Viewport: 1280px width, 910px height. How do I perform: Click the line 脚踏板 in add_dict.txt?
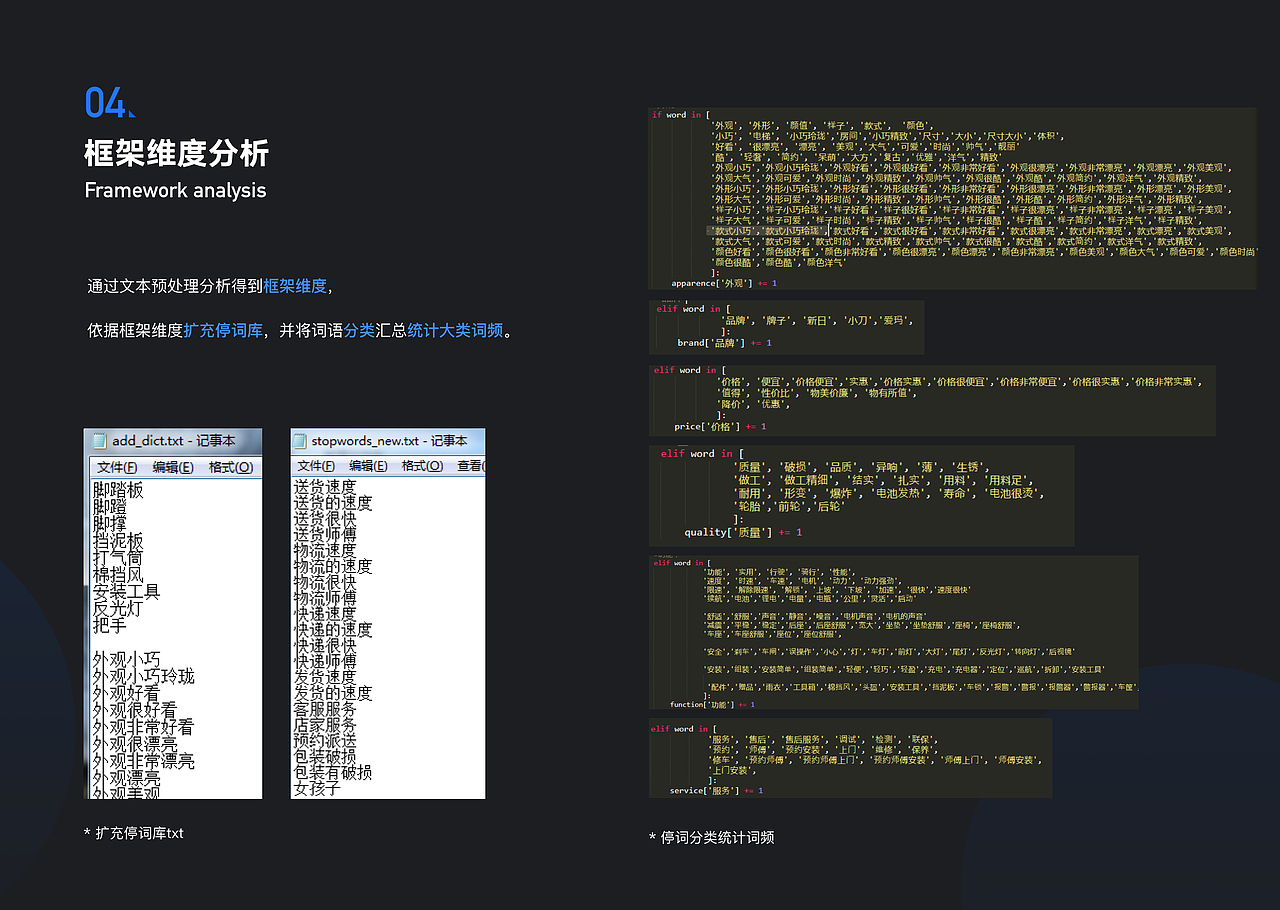coord(118,490)
